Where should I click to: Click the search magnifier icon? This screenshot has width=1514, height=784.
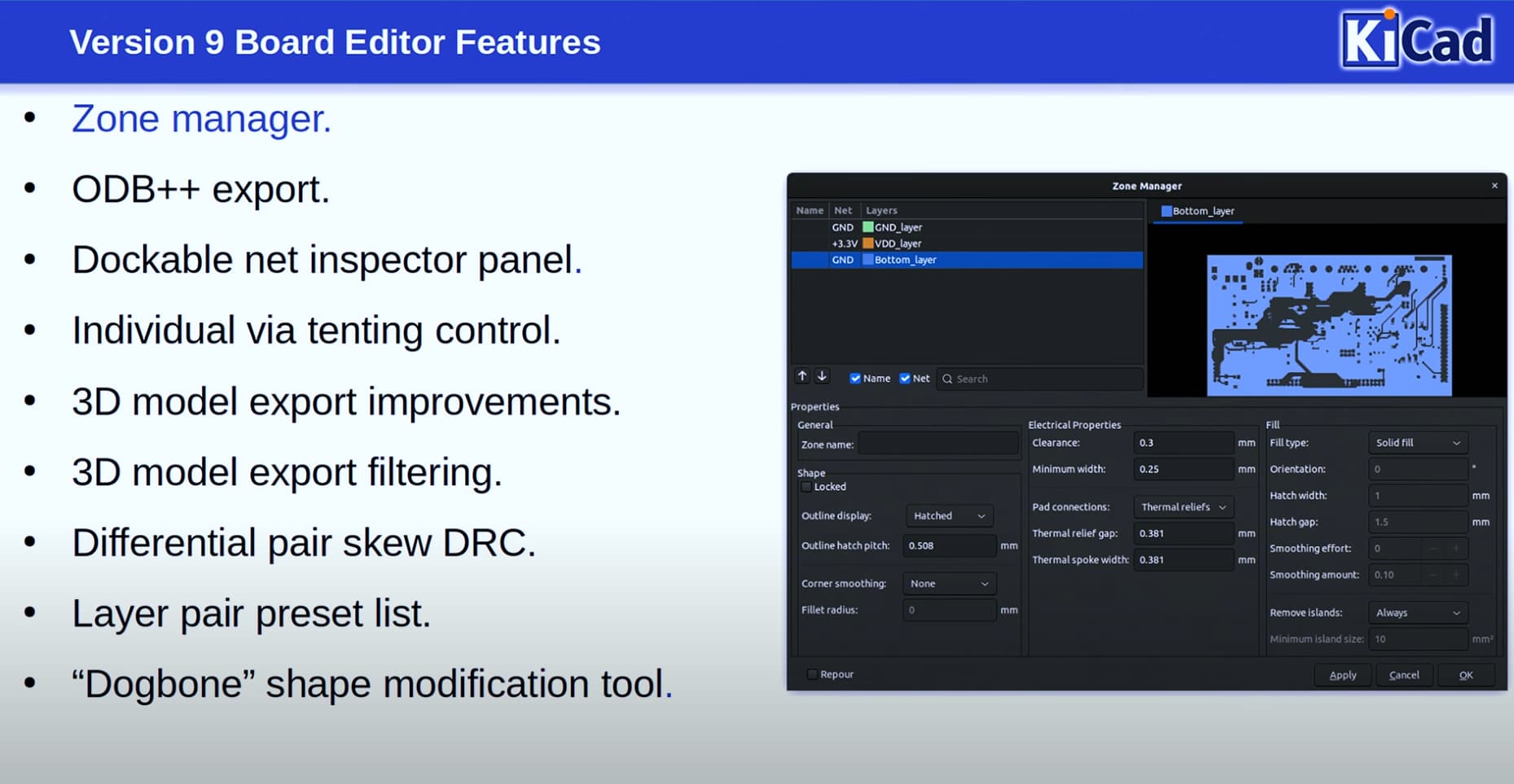point(947,379)
